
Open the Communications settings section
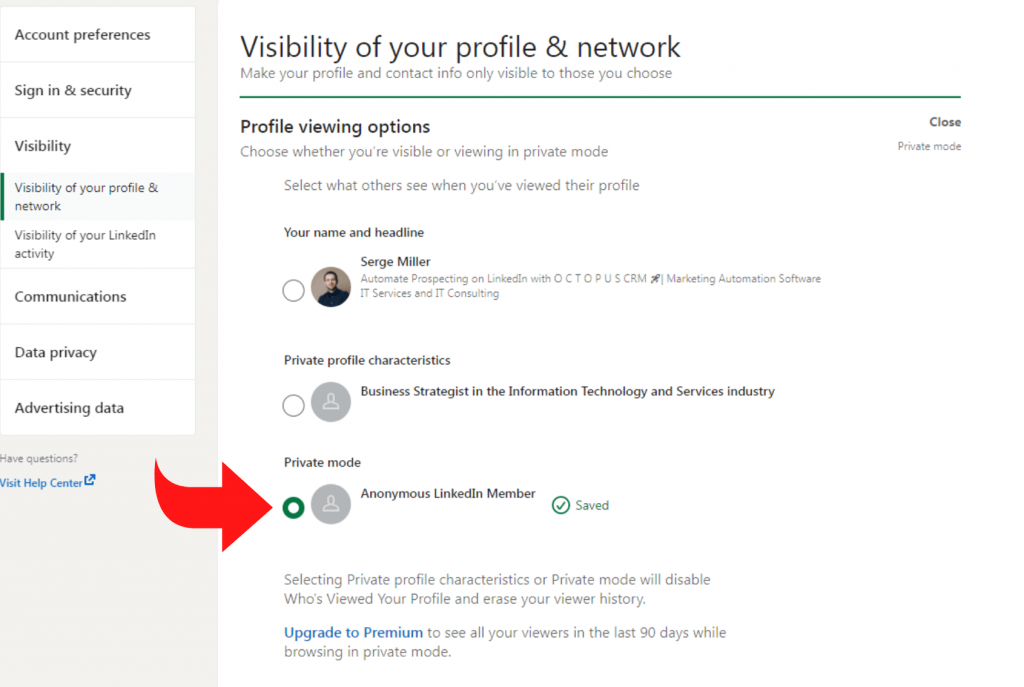click(71, 296)
